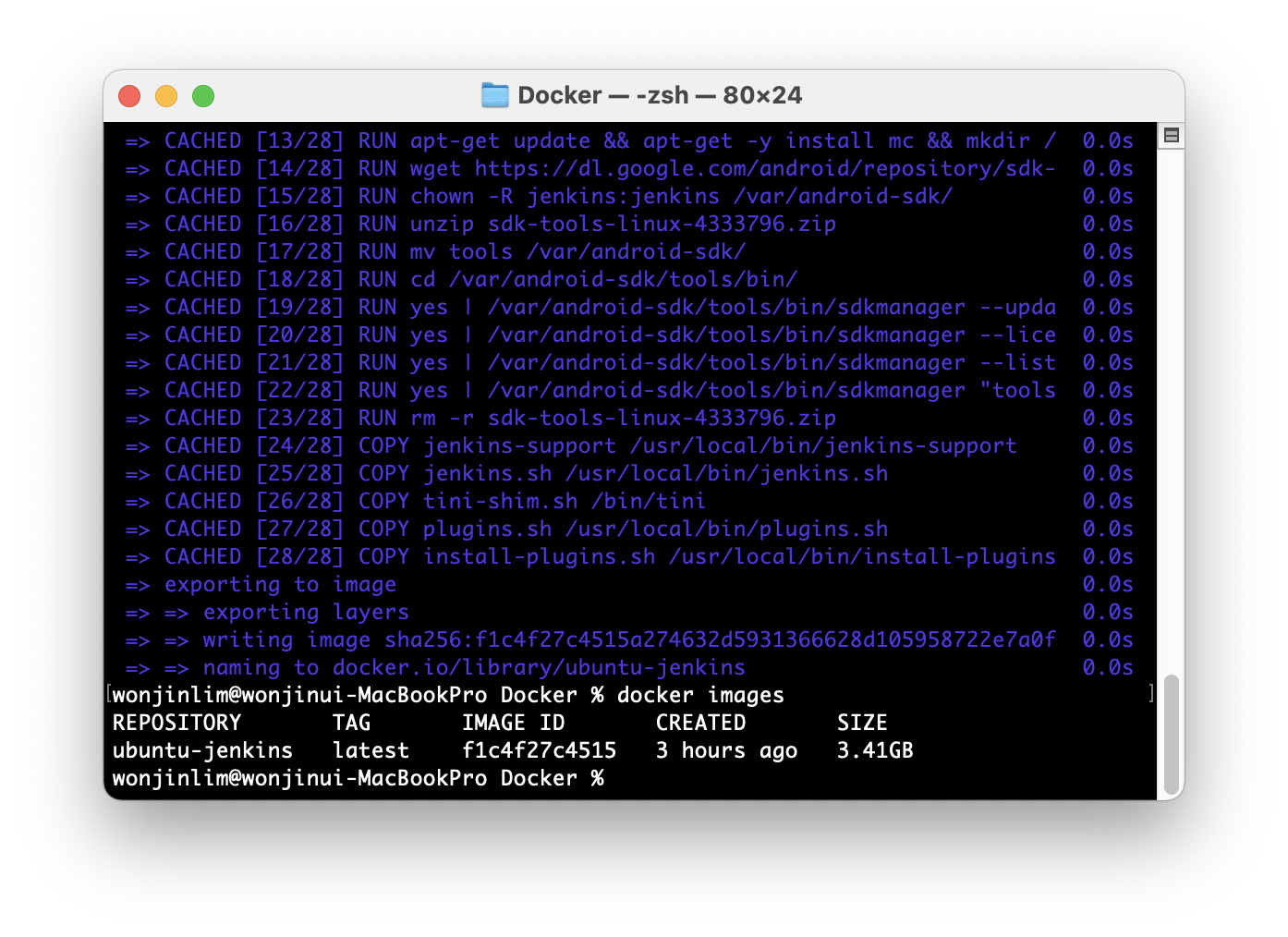Click the image ID 'f1c4f27c4515'
This screenshot has width=1288, height=937.
[x=539, y=750]
